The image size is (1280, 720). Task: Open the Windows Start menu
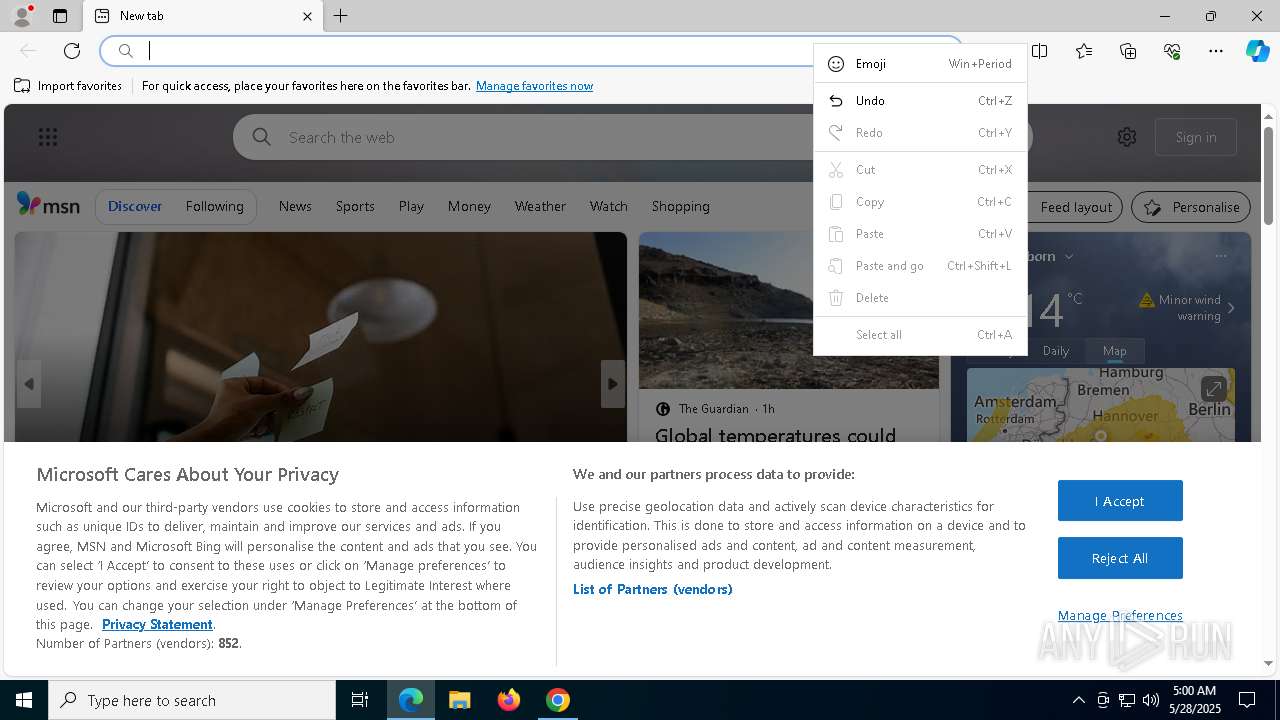coord(24,700)
